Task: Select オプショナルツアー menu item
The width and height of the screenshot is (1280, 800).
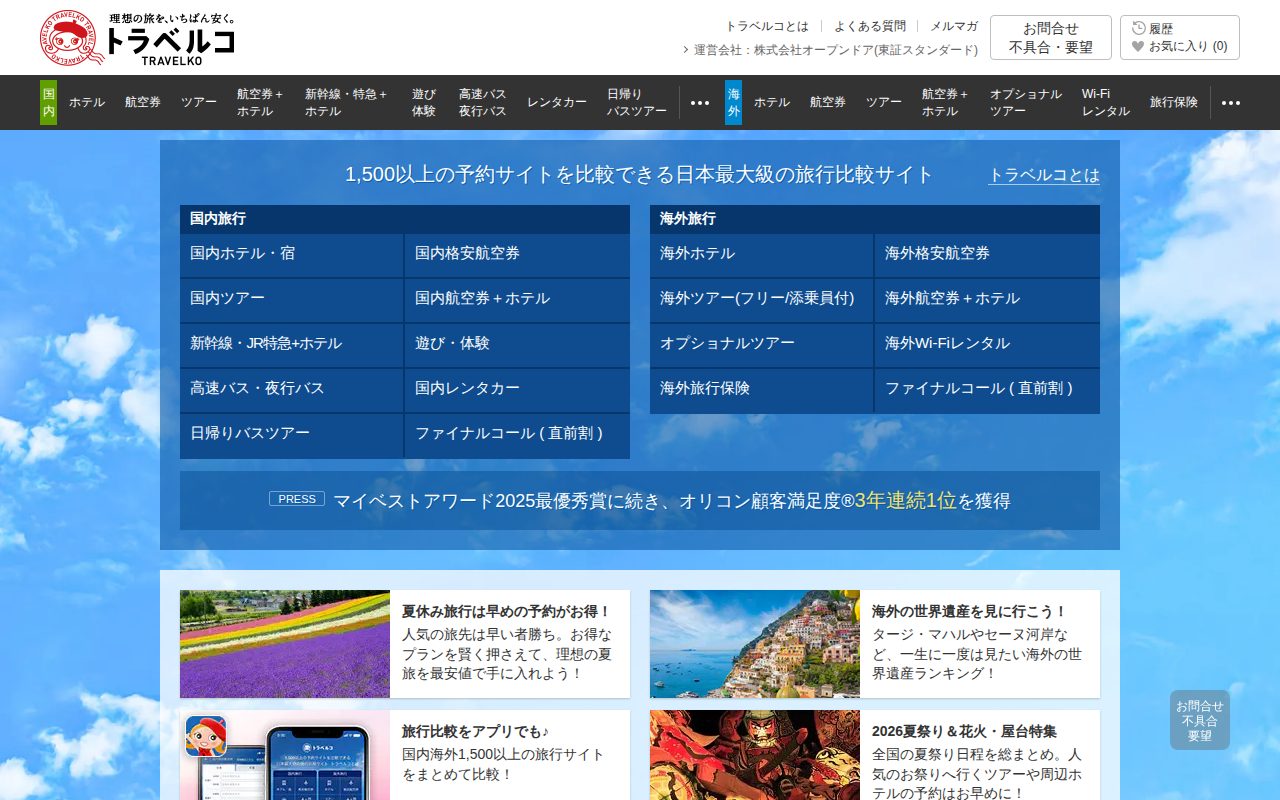Action: click(1026, 102)
